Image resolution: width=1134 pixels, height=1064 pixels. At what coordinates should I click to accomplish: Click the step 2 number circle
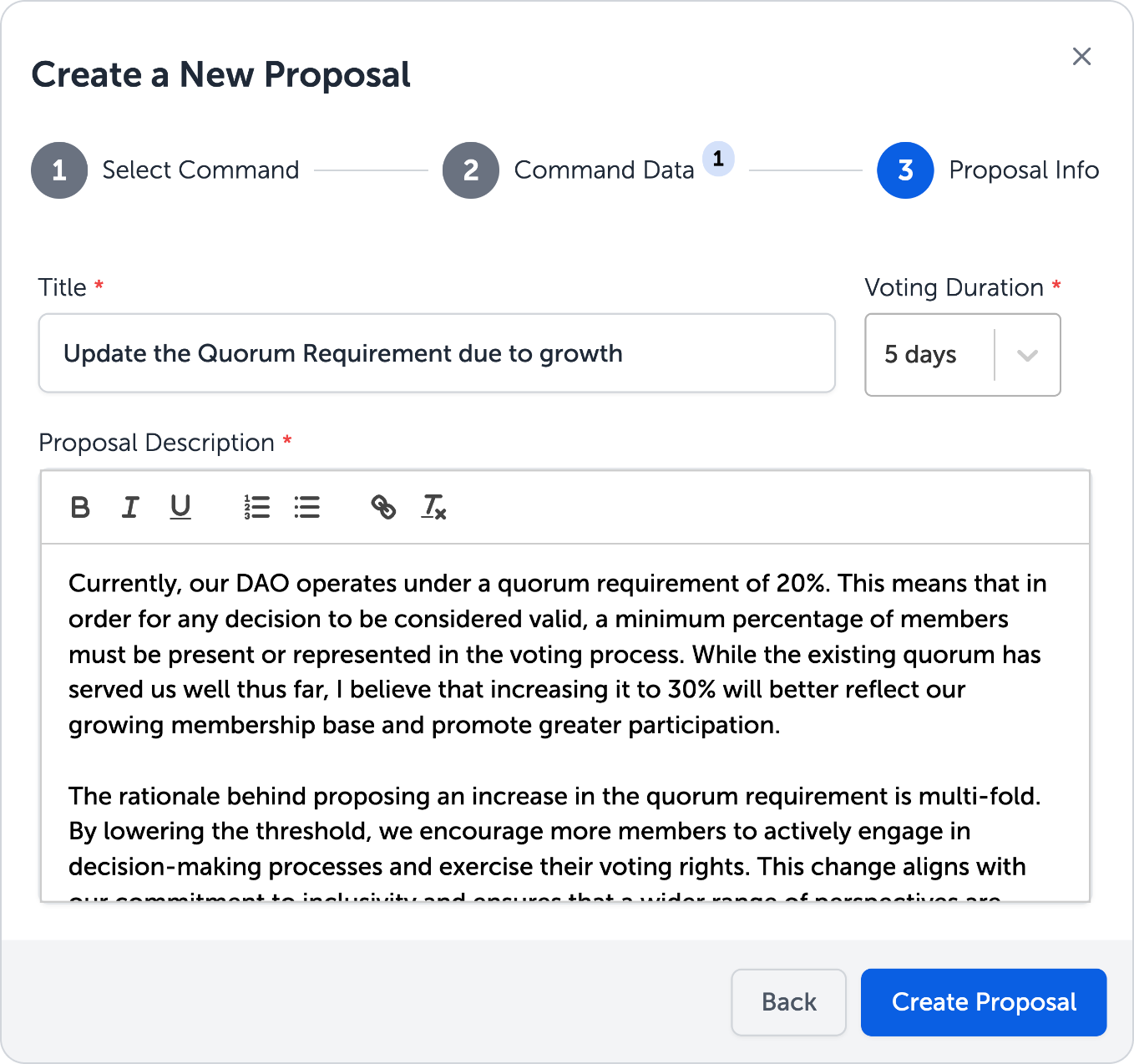(x=471, y=170)
